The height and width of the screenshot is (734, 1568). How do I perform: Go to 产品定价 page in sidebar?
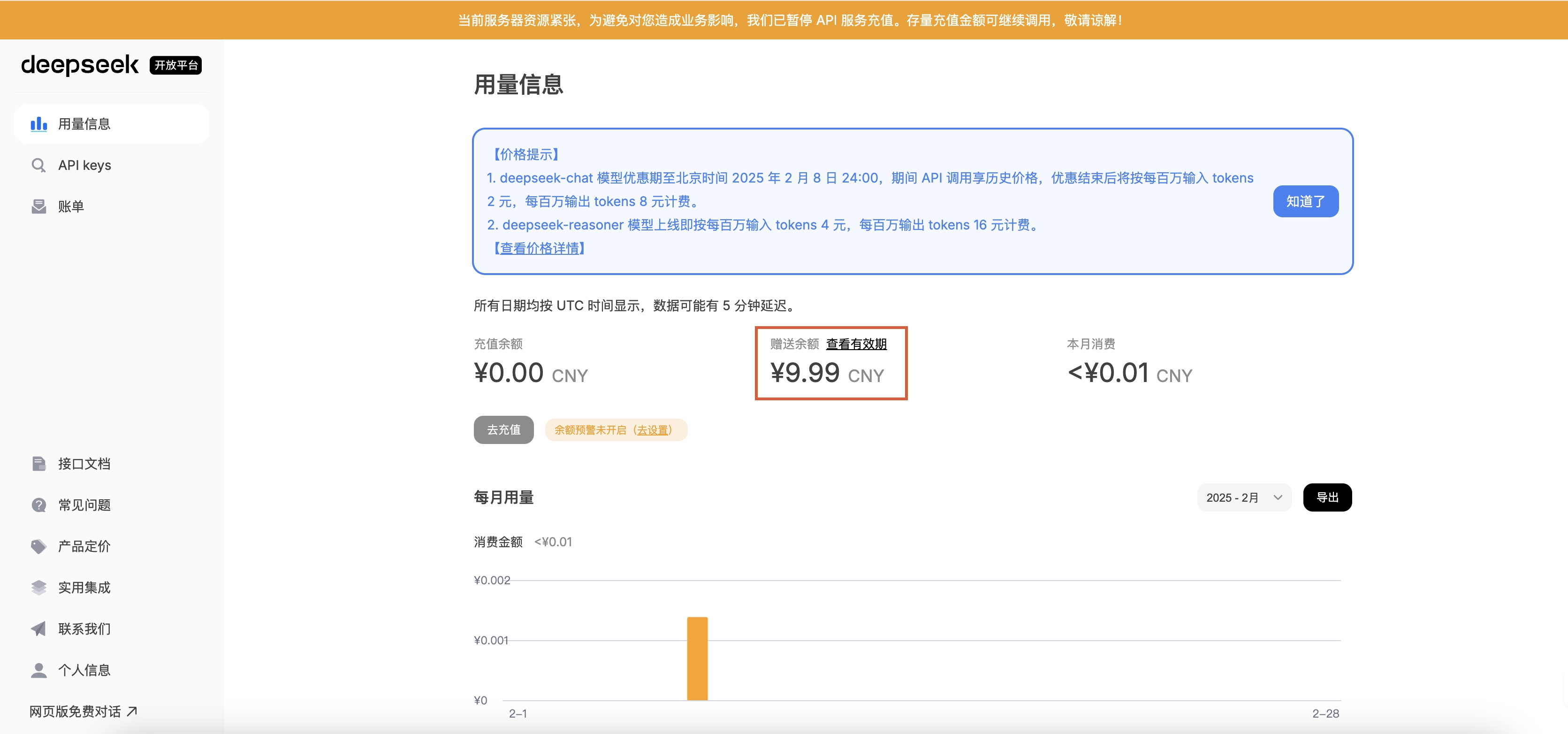pyautogui.click(x=84, y=547)
